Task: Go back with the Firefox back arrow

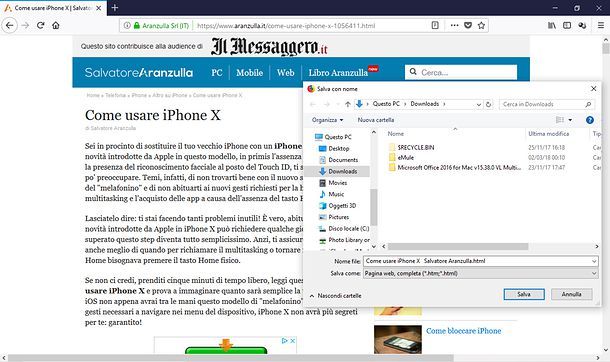Action: [x=10, y=25]
